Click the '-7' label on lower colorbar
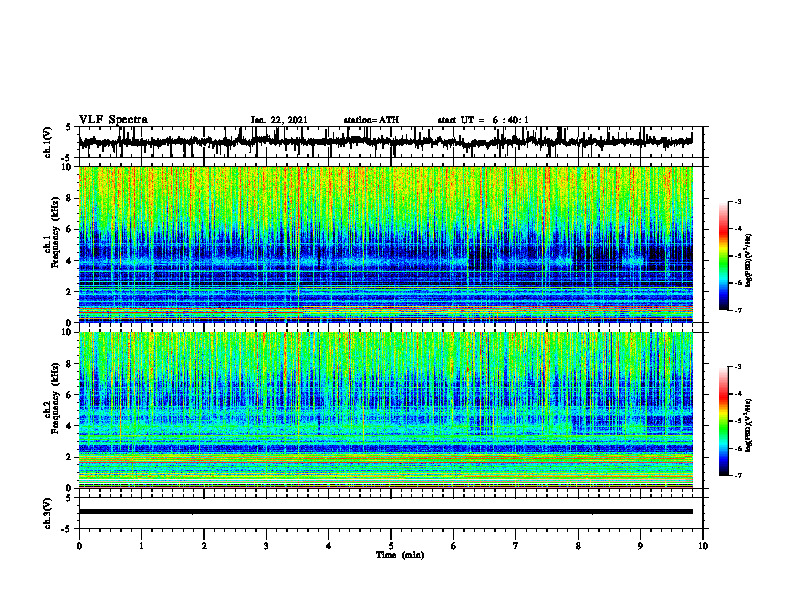The image size is (792, 612). click(x=737, y=476)
